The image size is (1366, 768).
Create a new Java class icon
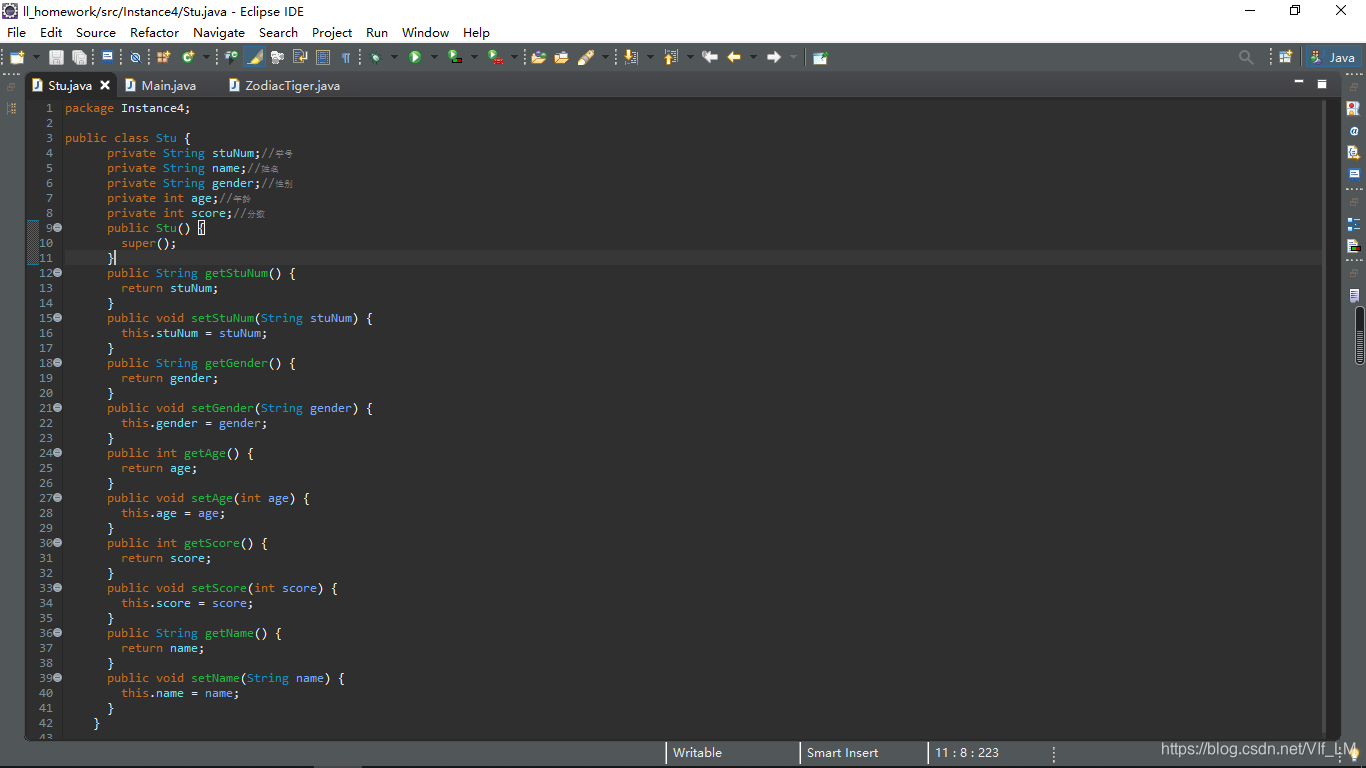coord(187,57)
